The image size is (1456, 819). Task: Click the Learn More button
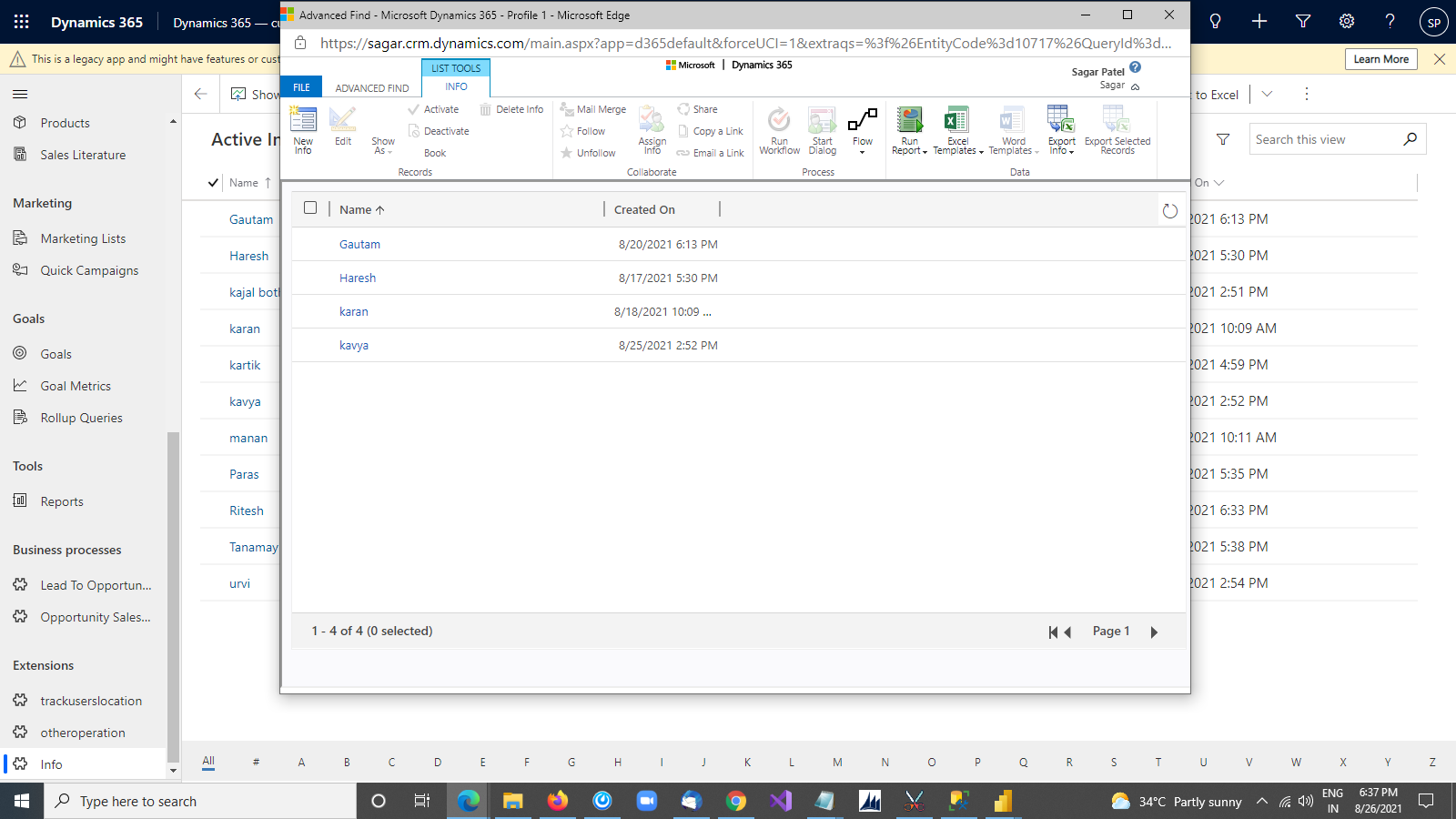[x=1380, y=59]
